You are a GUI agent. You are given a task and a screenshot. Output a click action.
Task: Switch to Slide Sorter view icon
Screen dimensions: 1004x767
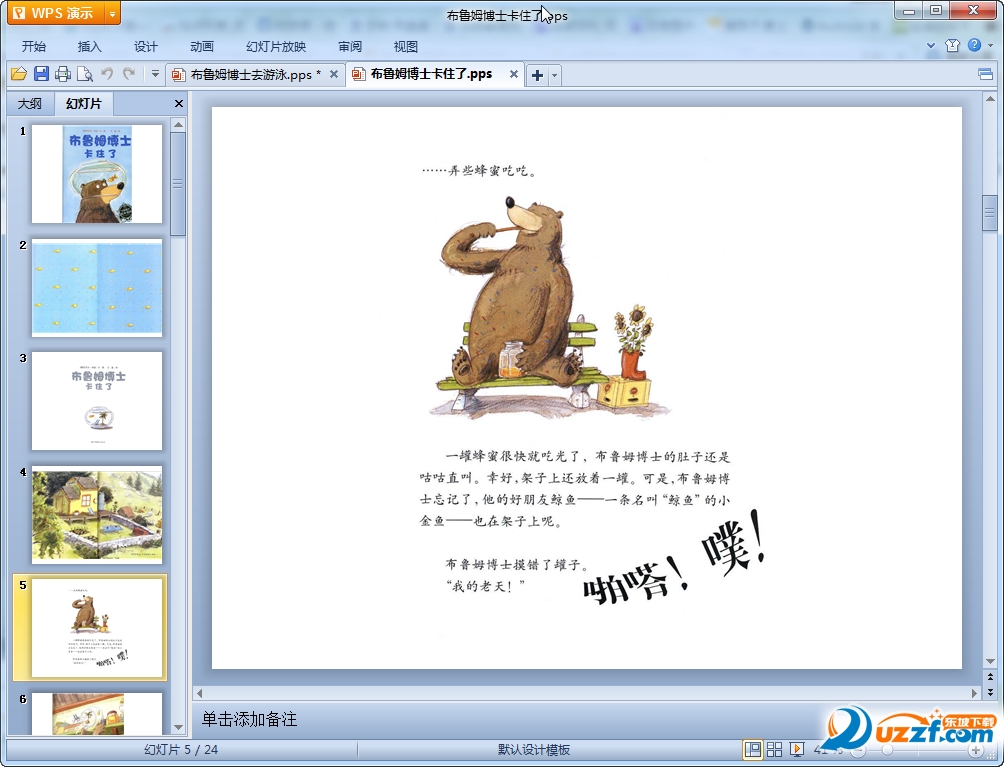[774, 749]
